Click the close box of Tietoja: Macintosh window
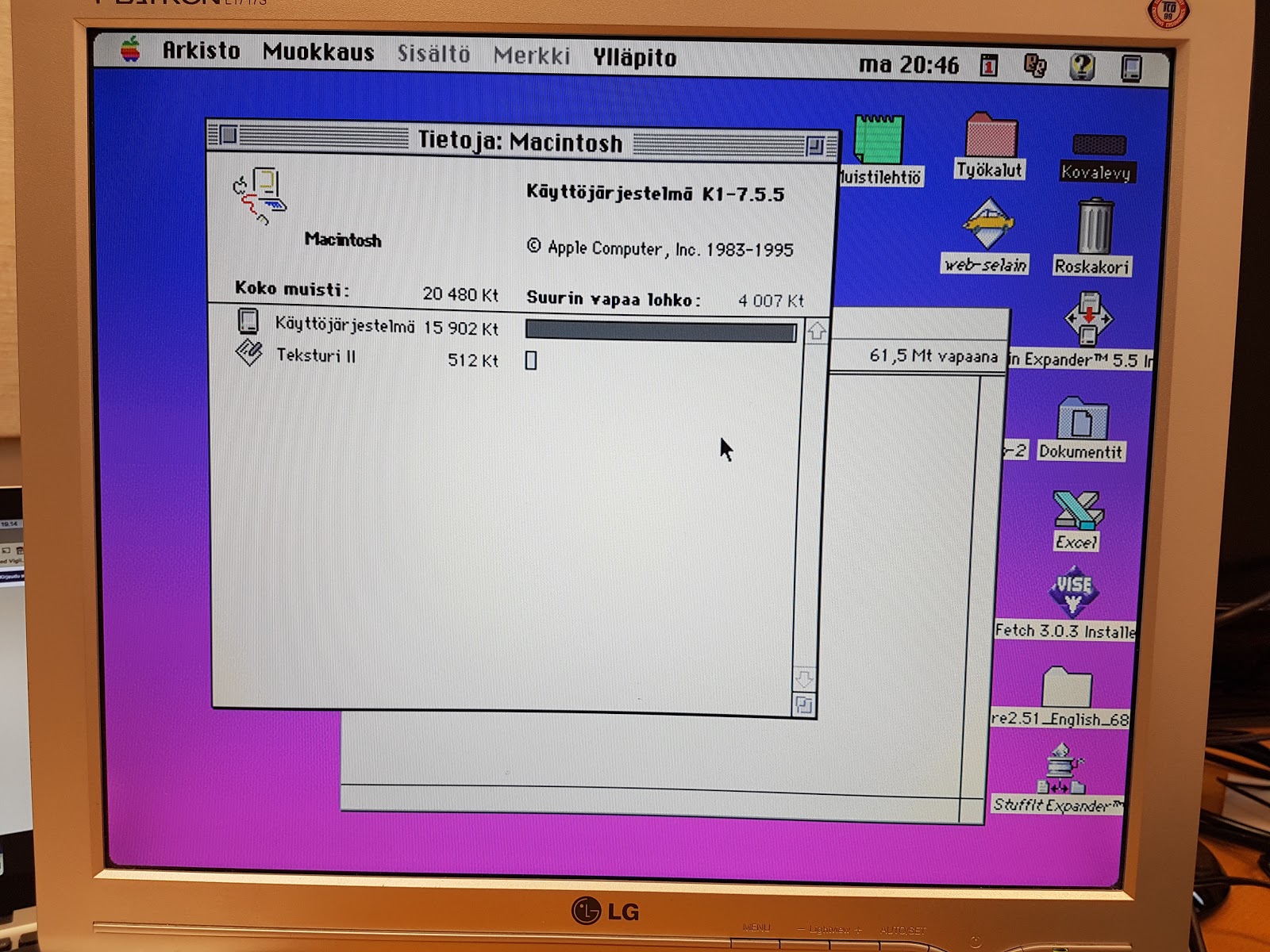Screen dimensions: 1270x952 tap(229, 135)
